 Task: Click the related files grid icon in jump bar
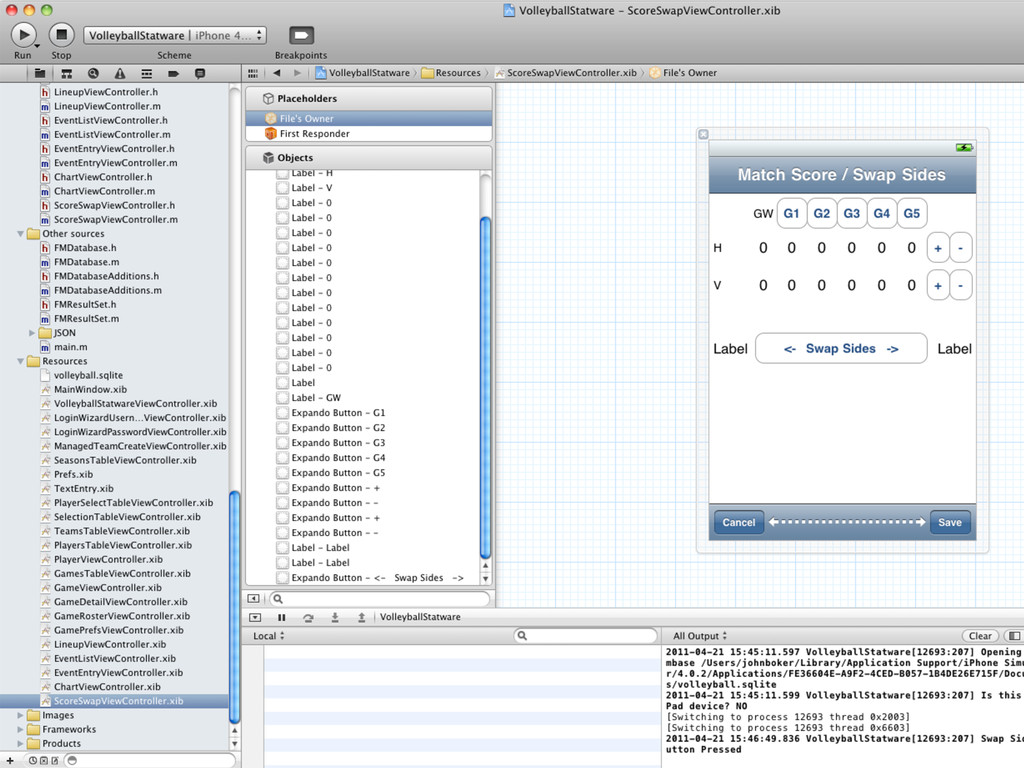(x=253, y=73)
